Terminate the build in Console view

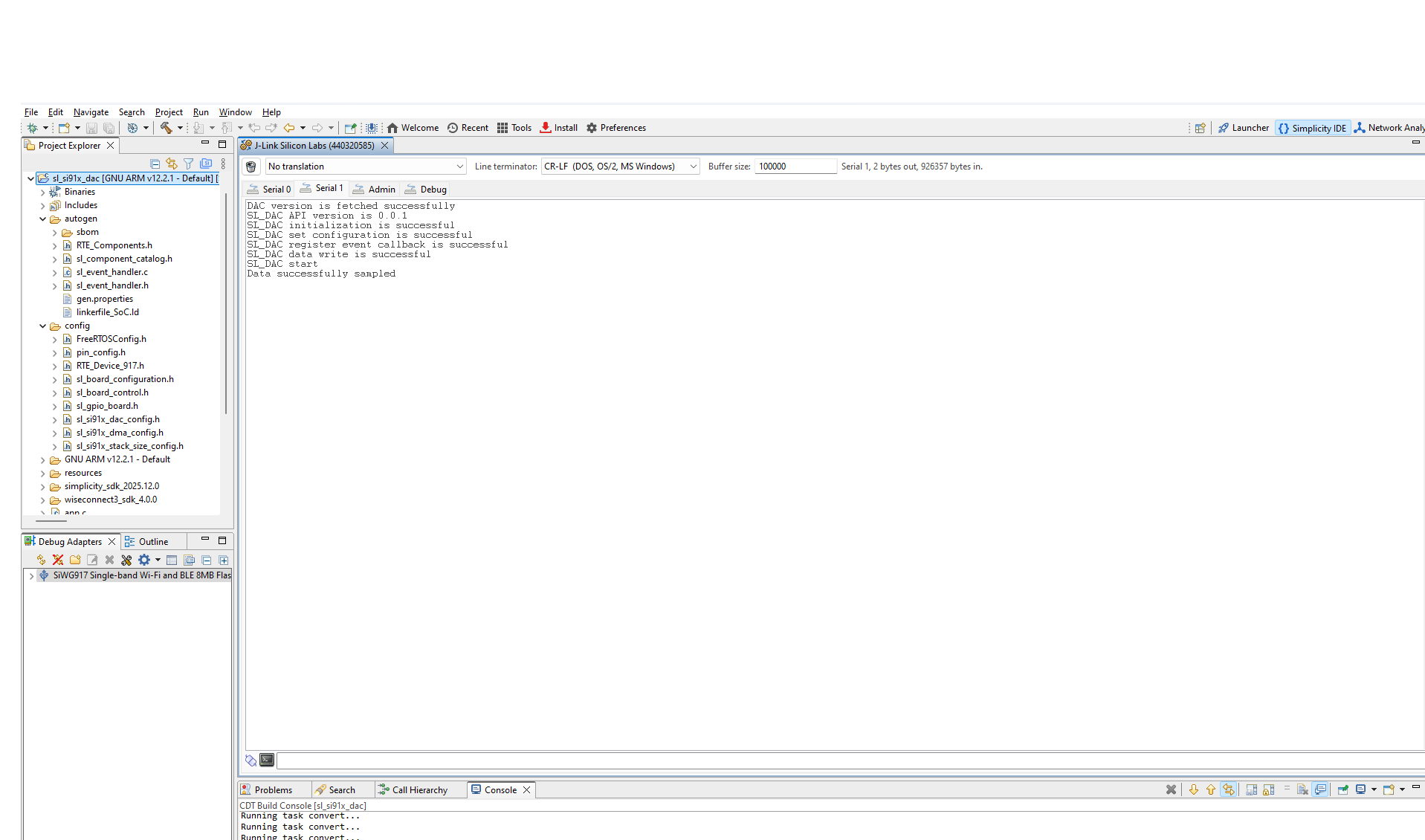click(x=1172, y=789)
